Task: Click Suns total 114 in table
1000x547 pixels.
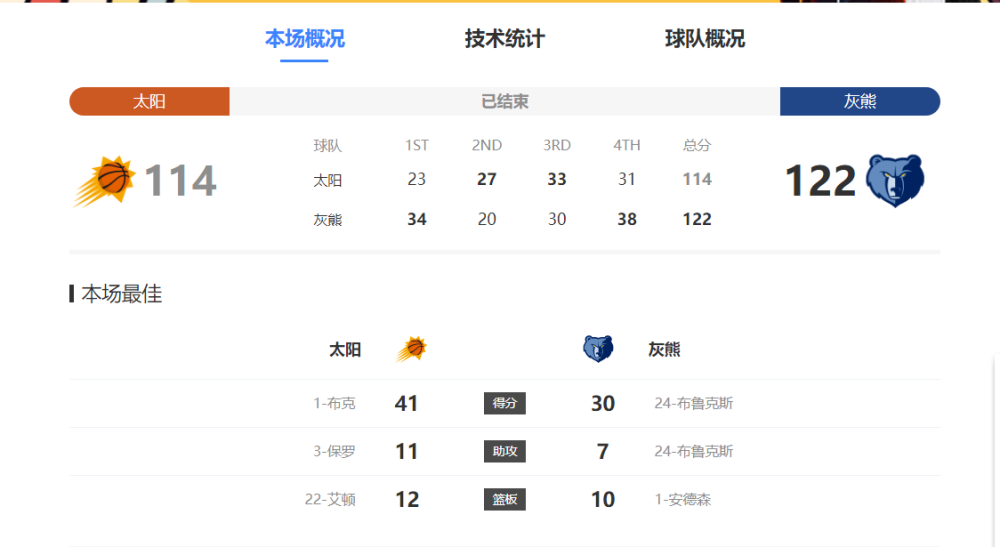Action: (x=696, y=179)
